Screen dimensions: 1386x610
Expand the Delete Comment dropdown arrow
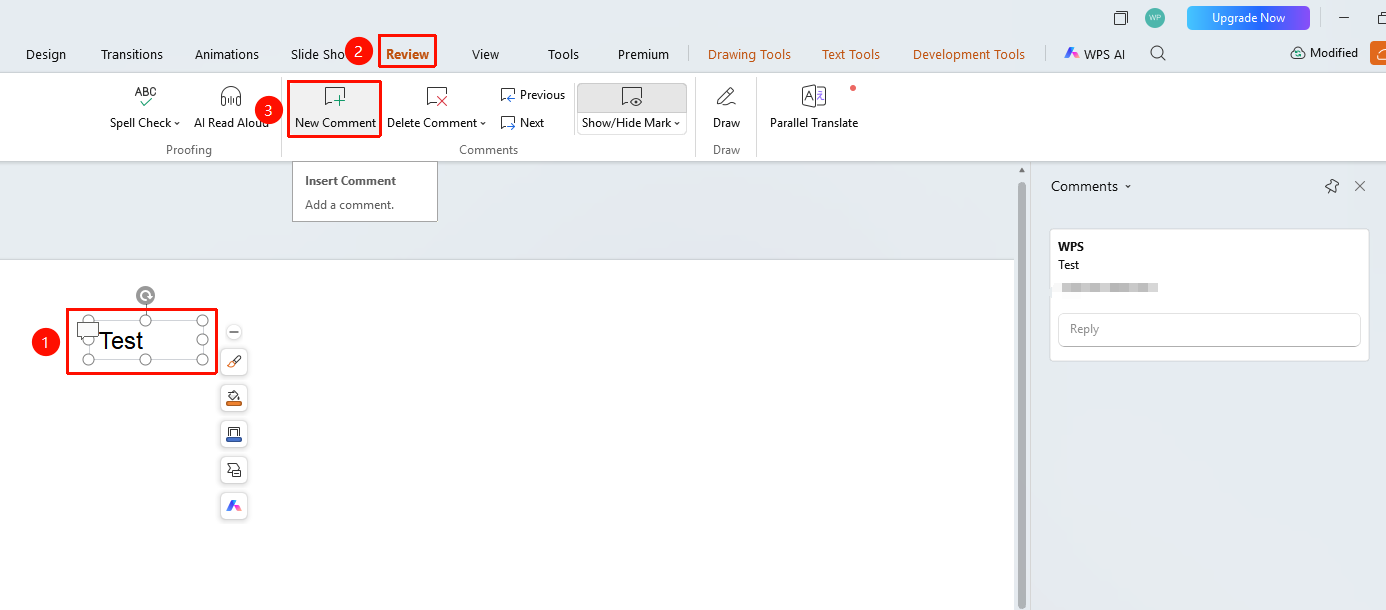483,124
